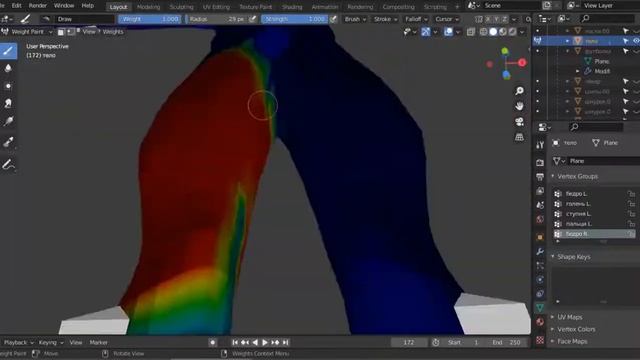Open the Cursor settings dropdown
640x360 pixels.
click(x=447, y=19)
